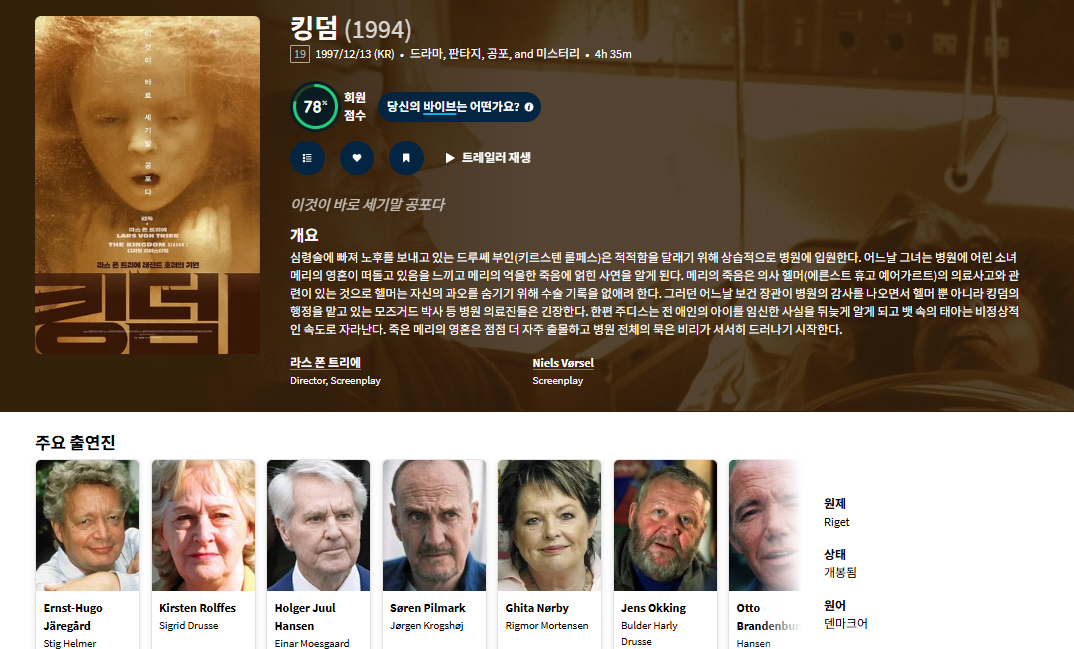
Task: Play the trailer via the triangle play icon
Action: [450, 158]
